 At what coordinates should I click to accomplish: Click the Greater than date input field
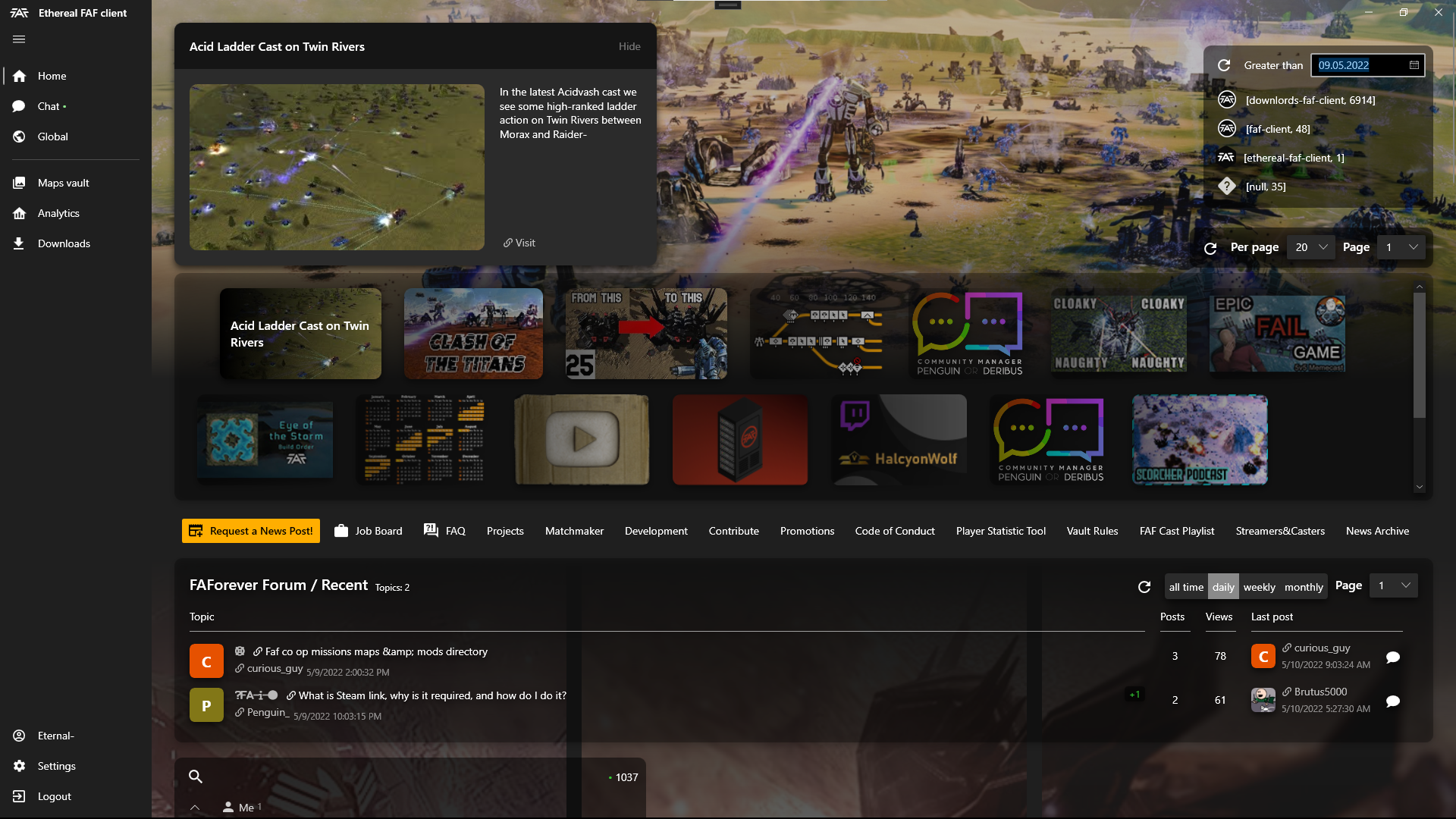click(x=1368, y=65)
